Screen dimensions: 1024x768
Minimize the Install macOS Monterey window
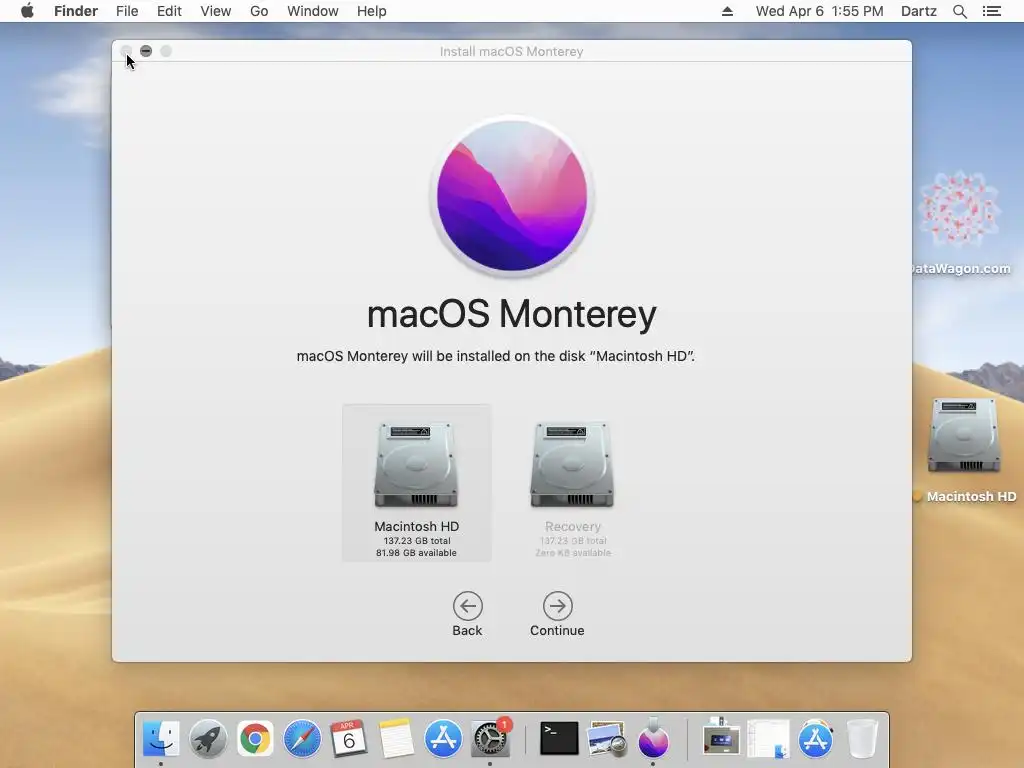coord(146,51)
